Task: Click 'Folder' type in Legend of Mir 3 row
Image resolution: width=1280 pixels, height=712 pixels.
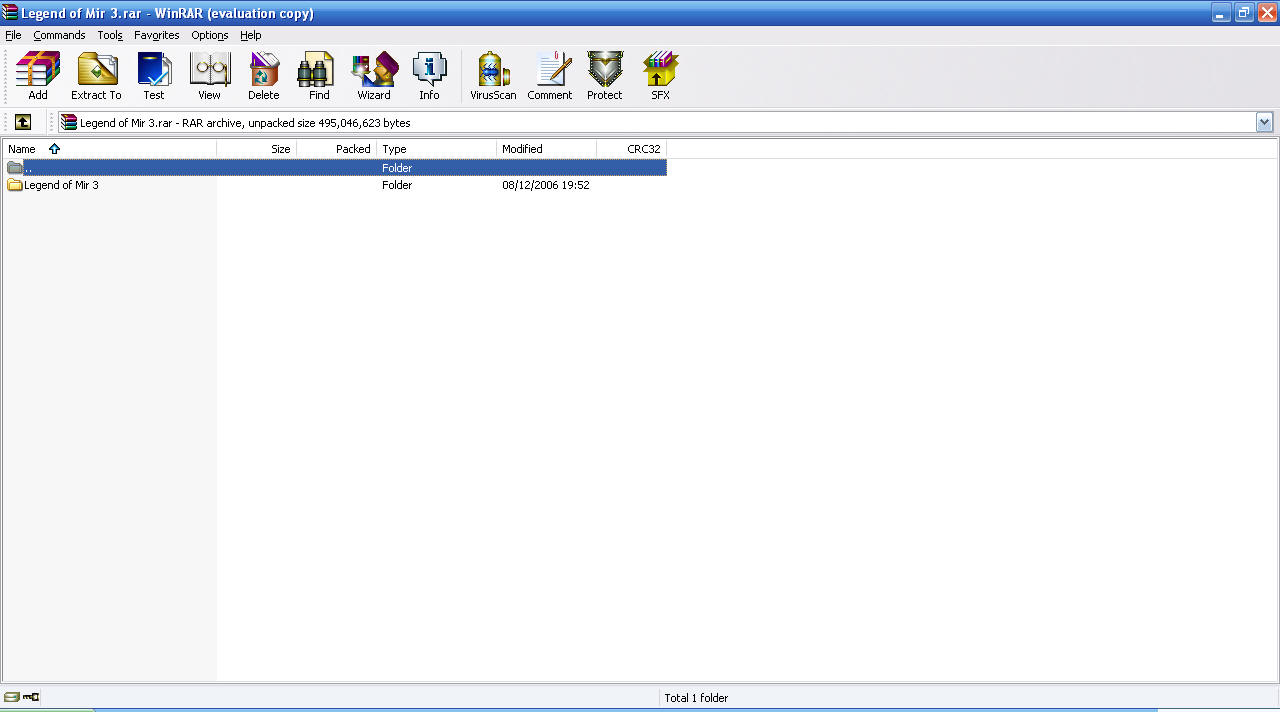Action: 397,185
